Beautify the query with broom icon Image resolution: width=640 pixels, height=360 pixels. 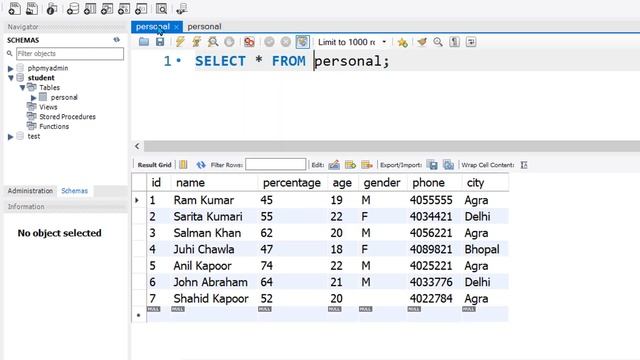(x=422, y=42)
